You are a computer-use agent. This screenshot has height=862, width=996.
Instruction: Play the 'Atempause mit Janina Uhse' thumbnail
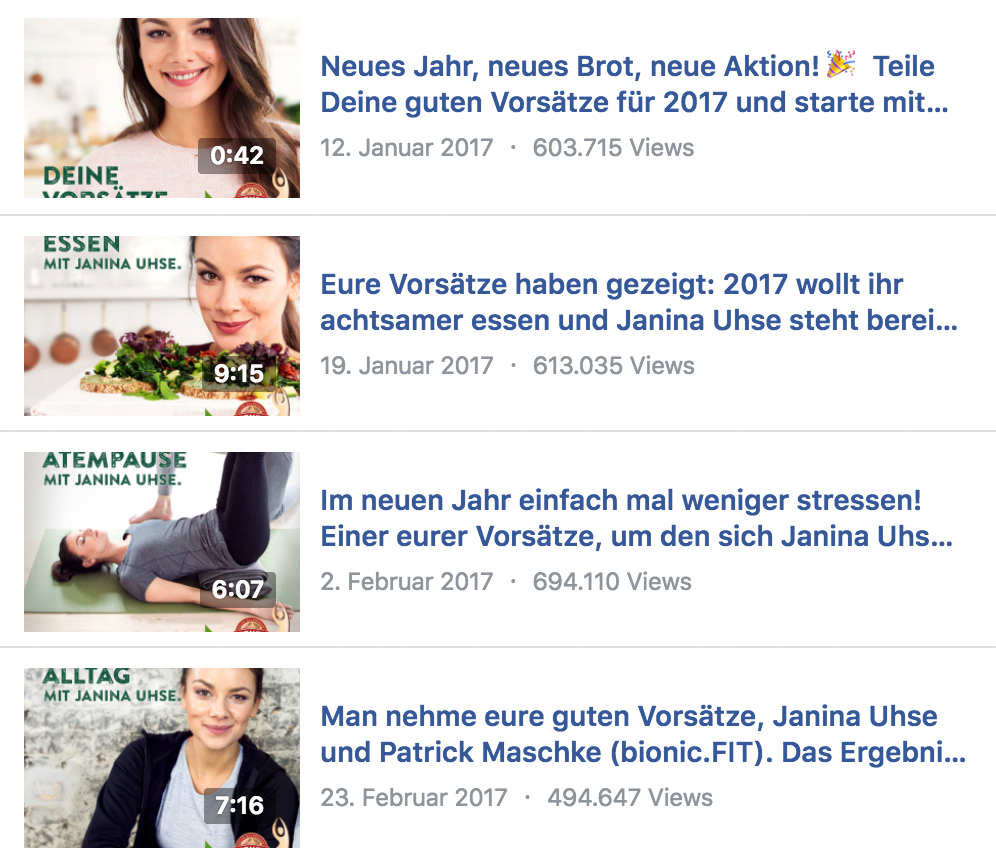162,542
